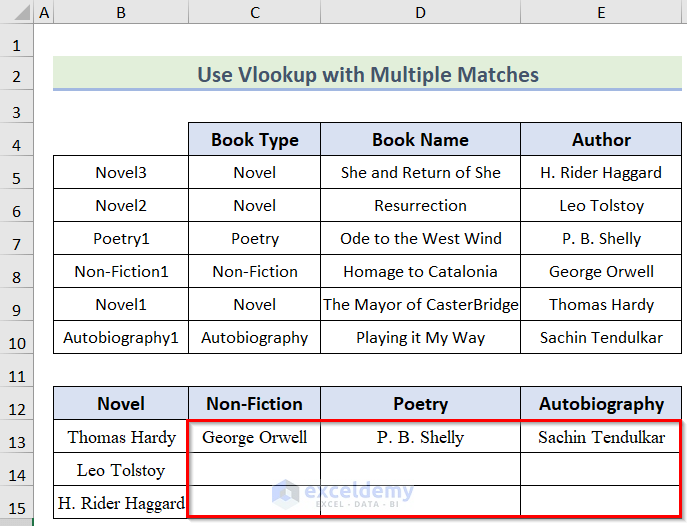Select the narrow column A header

point(44,13)
